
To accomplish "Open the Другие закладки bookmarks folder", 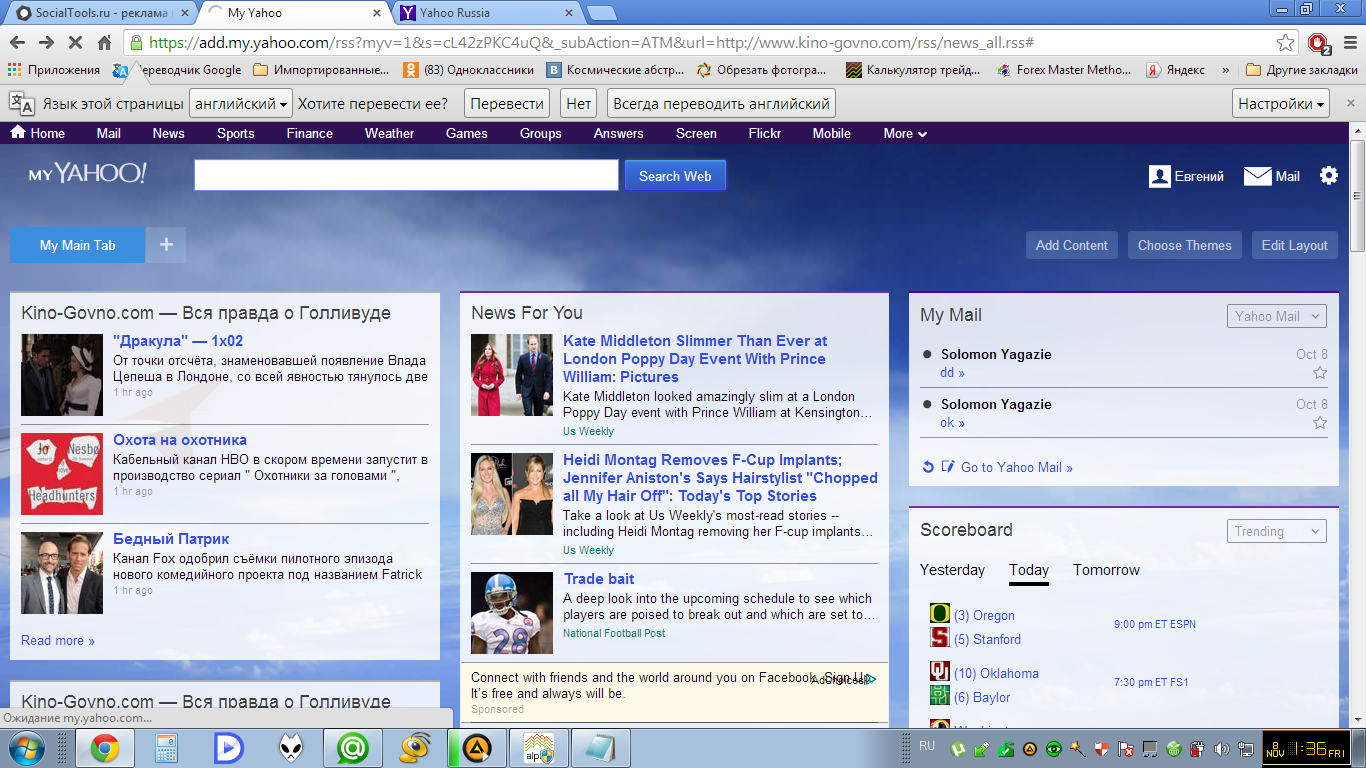I will (1302, 70).
